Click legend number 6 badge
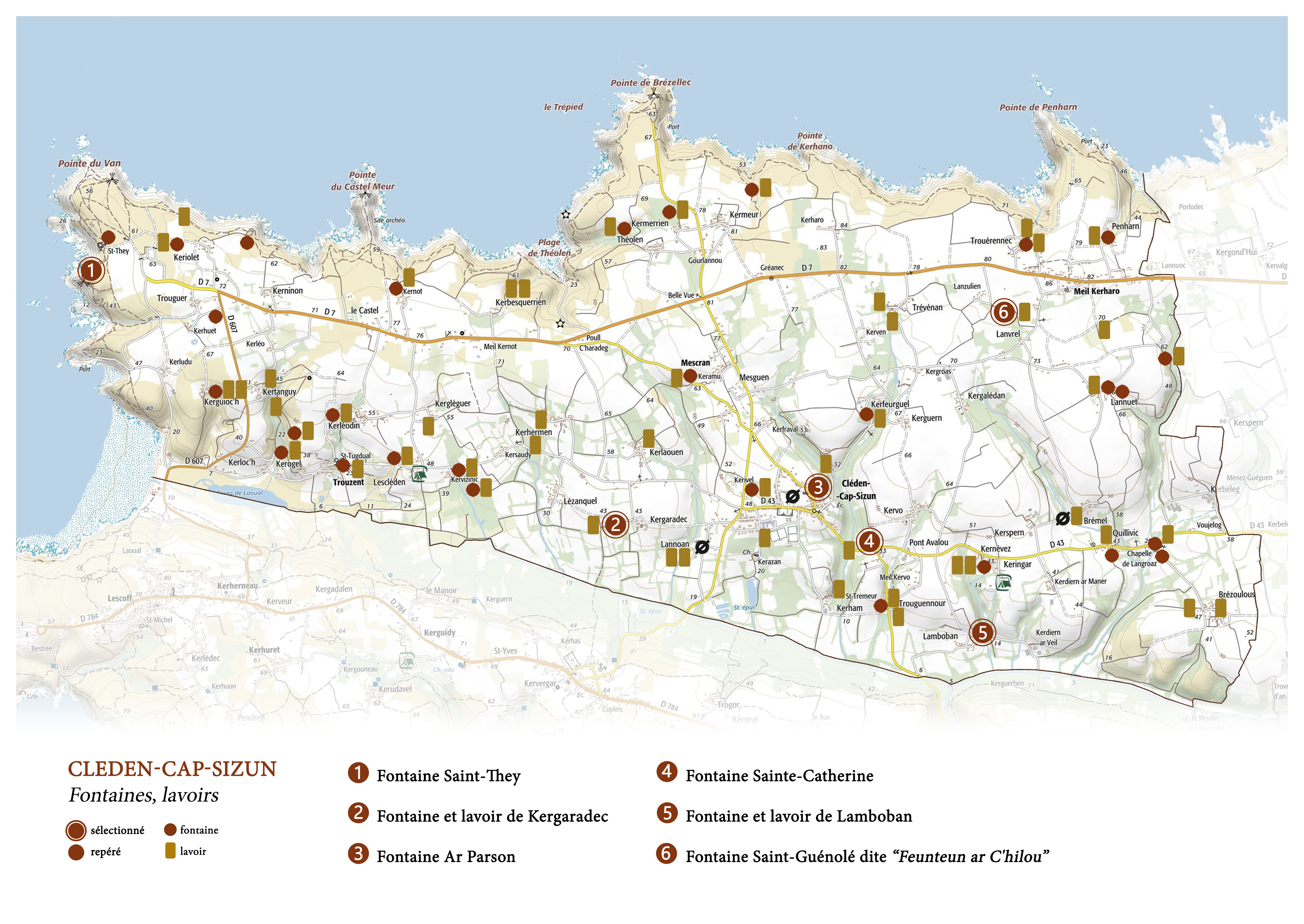Screen dimensions: 1304x924 coord(666,853)
